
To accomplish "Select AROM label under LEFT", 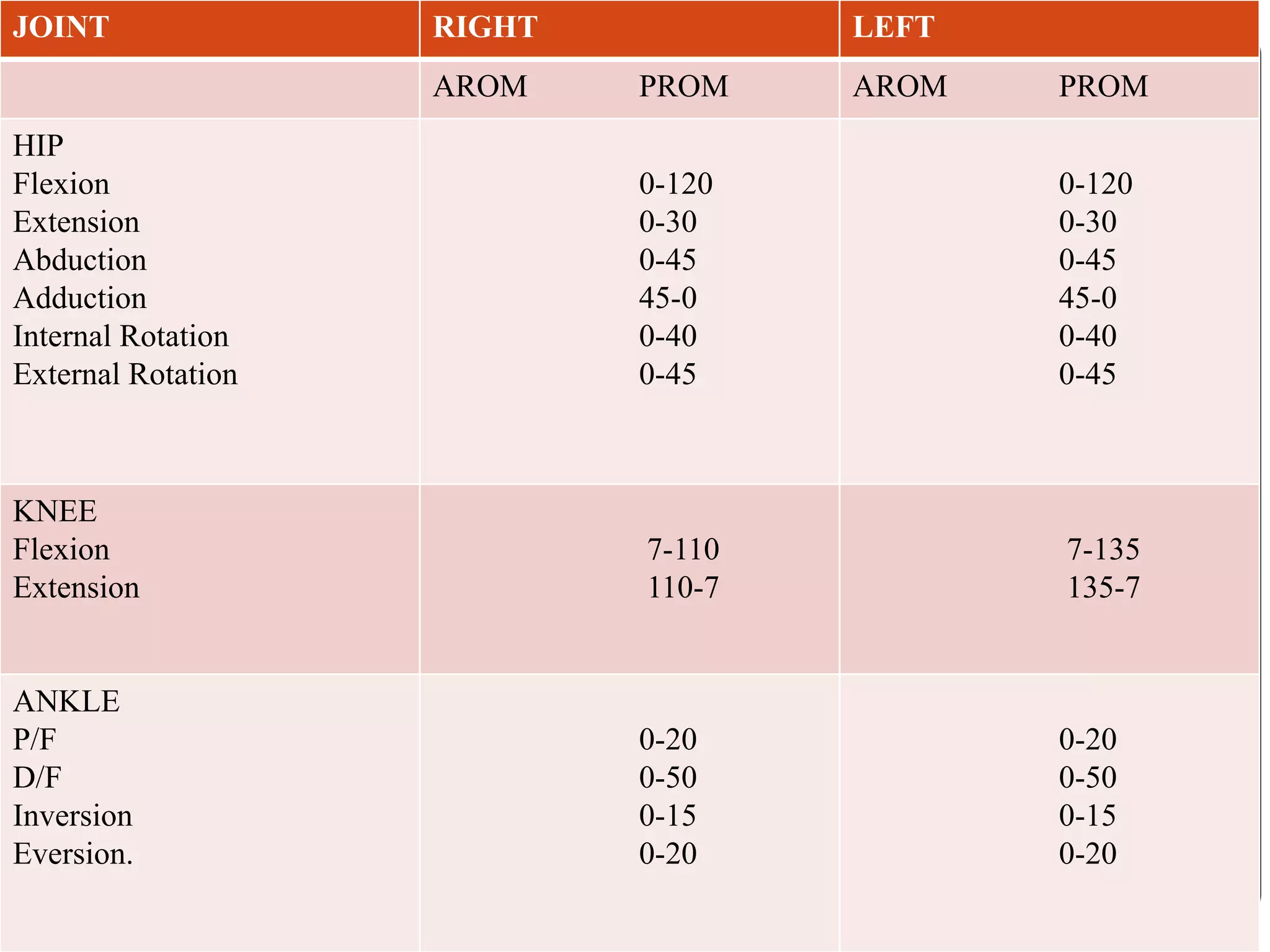I will point(900,86).
